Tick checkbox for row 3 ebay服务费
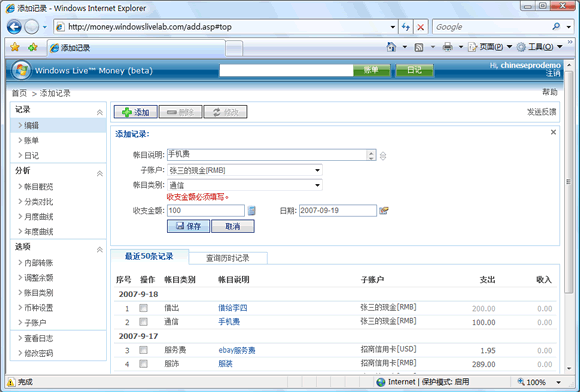Screen dimensions: 580x392 tap(144, 350)
